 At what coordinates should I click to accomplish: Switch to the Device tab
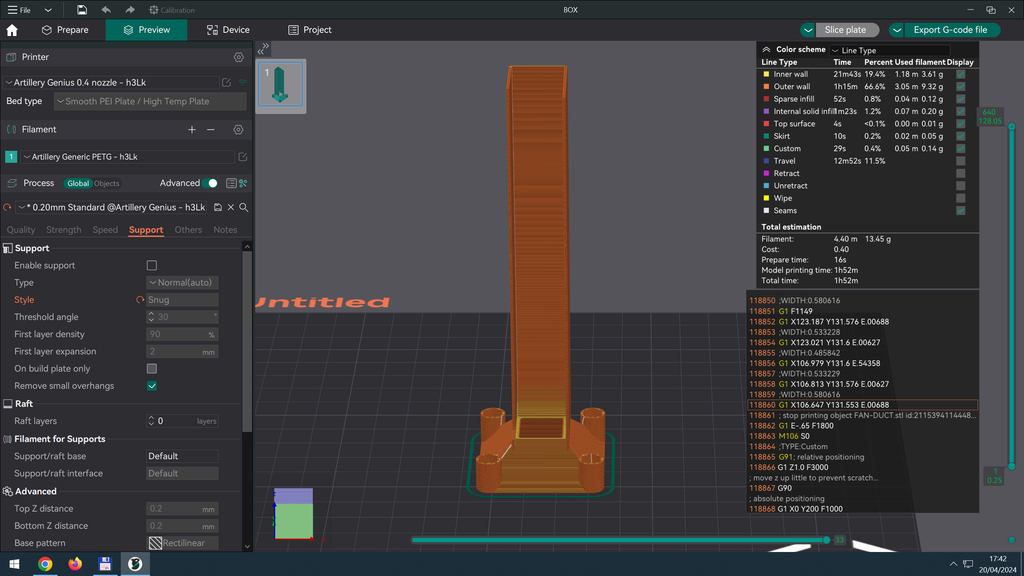coord(227,29)
